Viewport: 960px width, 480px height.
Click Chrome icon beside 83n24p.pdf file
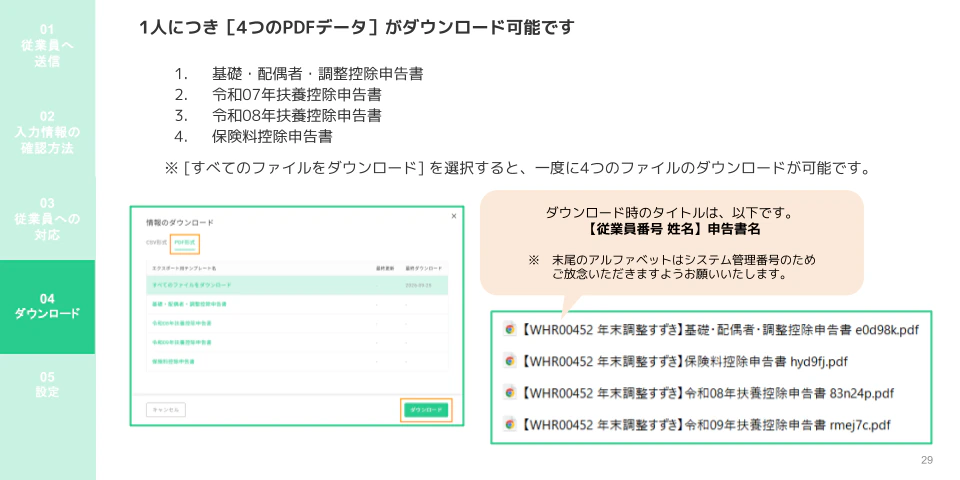509,393
